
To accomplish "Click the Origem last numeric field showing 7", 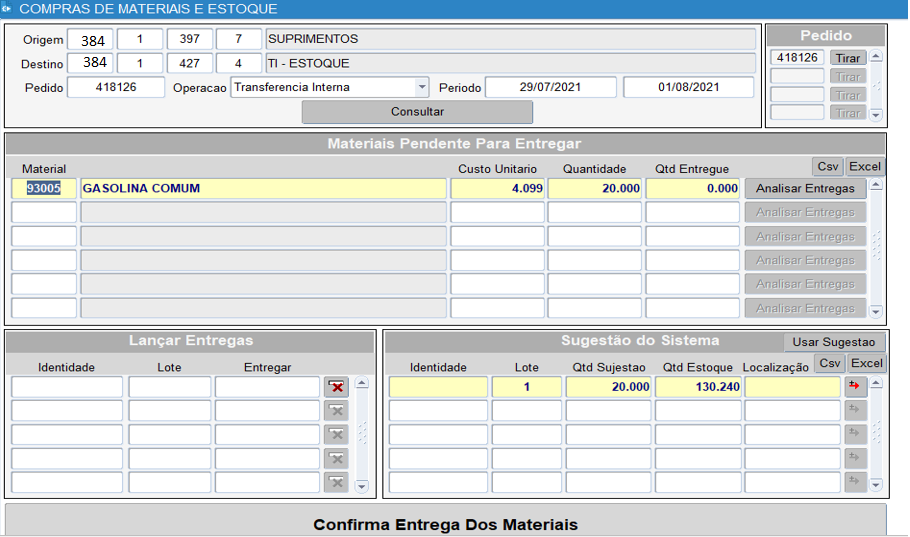I will pyautogui.click(x=239, y=39).
